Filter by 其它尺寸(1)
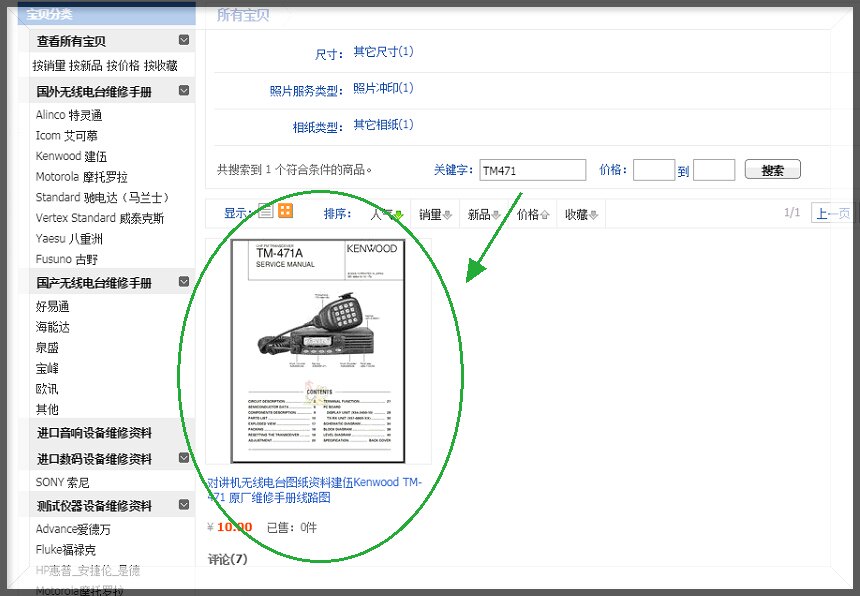Image resolution: width=860 pixels, height=596 pixels. (383, 52)
